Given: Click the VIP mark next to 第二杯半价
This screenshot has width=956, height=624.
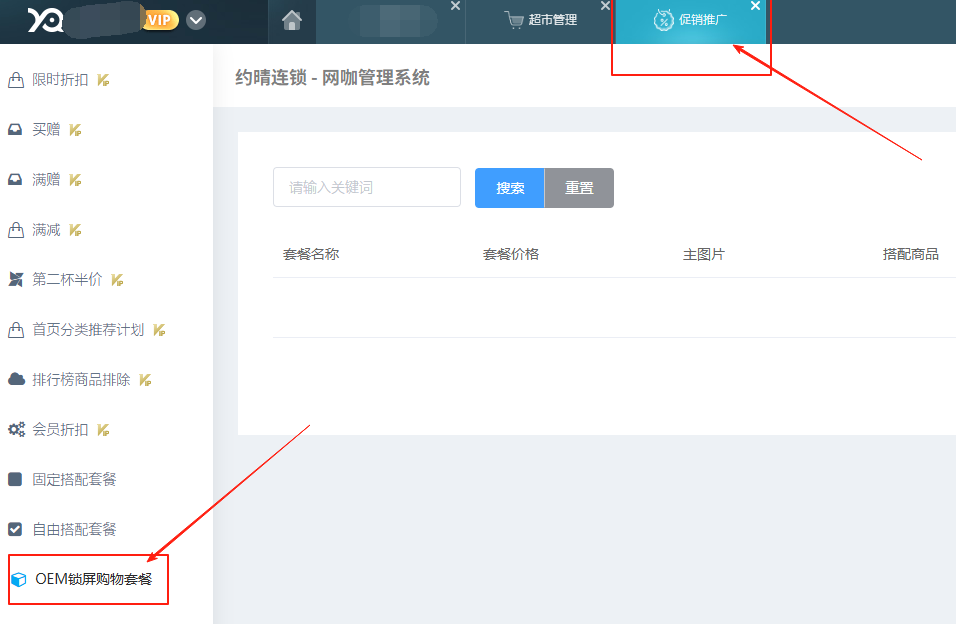Looking at the screenshot, I should (117, 280).
